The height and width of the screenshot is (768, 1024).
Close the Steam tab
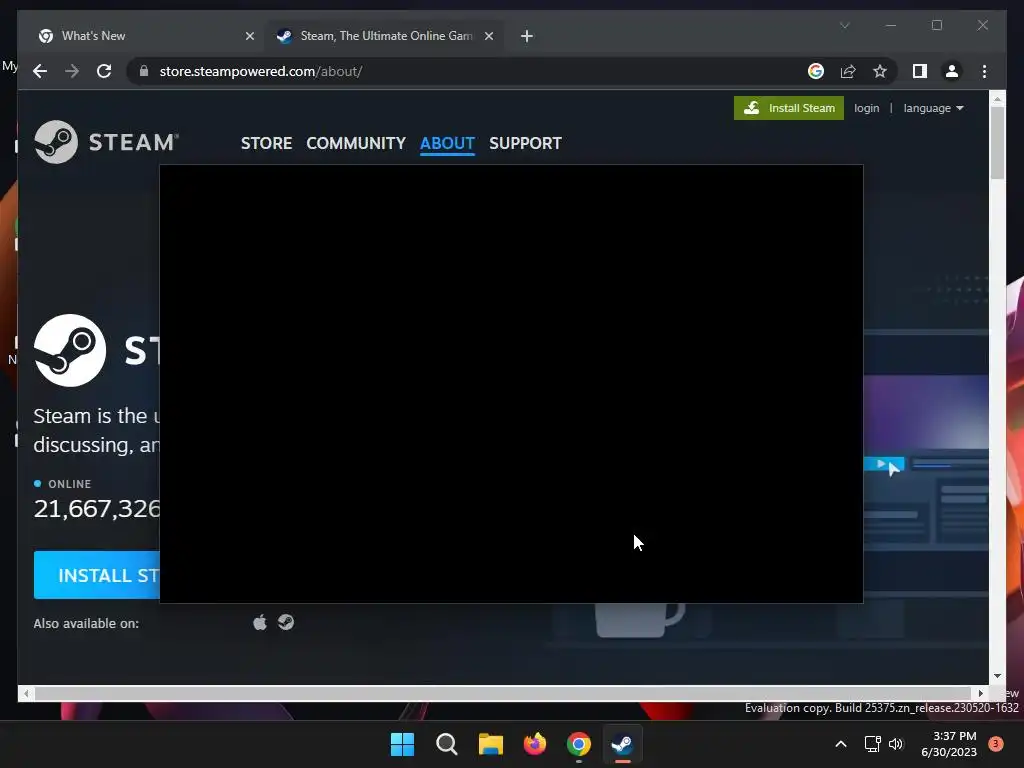[x=488, y=36]
